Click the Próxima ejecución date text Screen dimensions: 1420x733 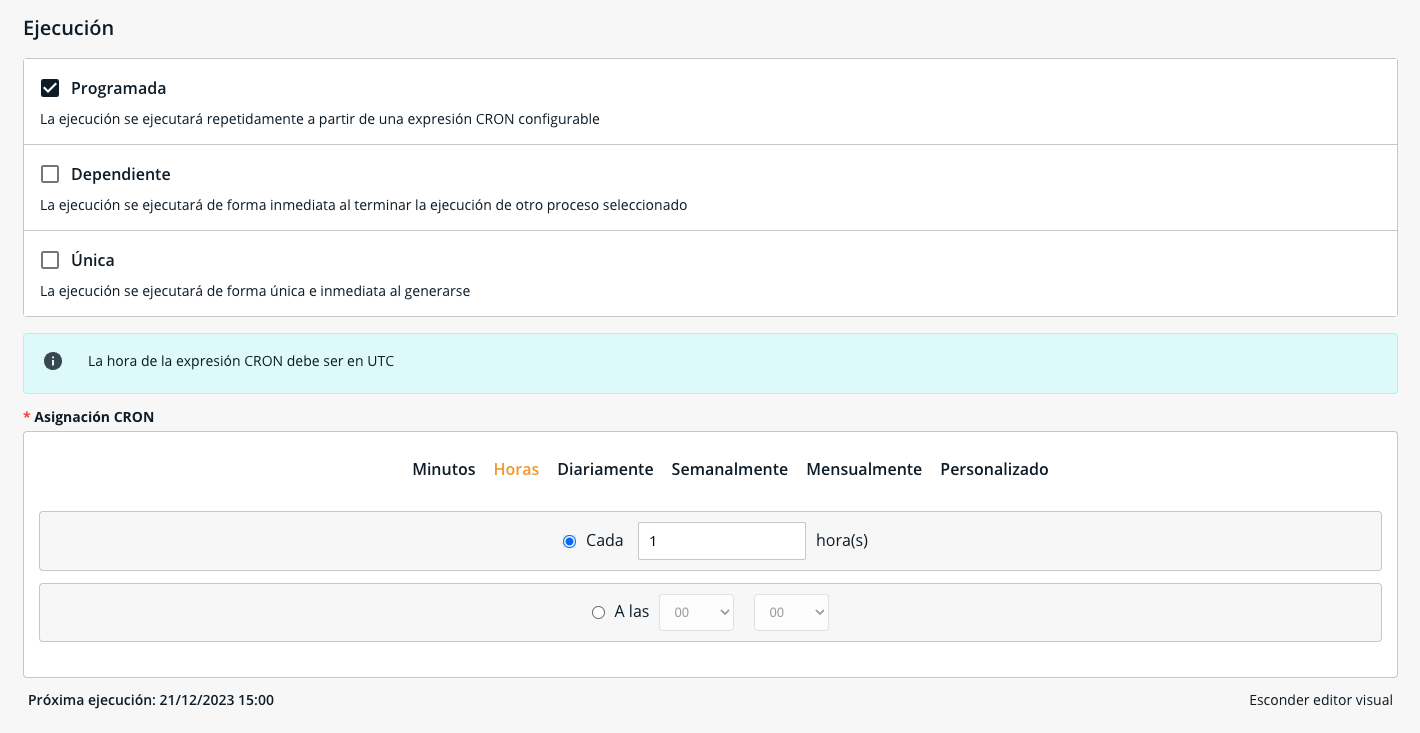151,700
